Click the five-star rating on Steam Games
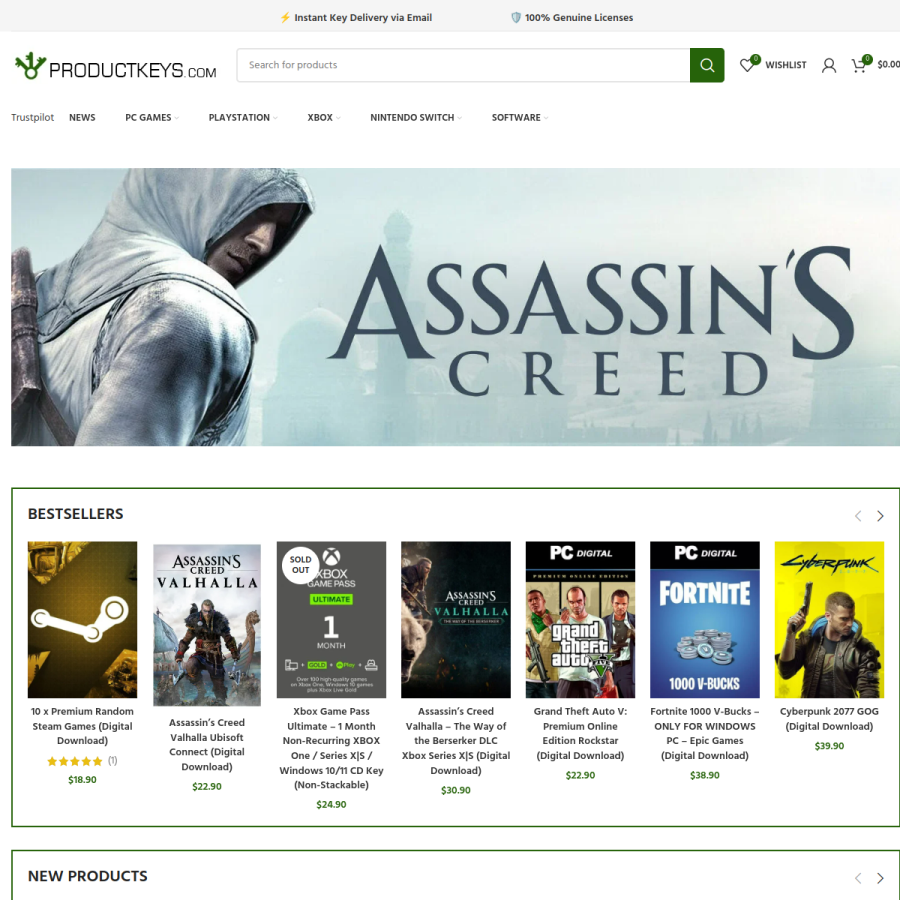The image size is (900, 900). coord(75,761)
